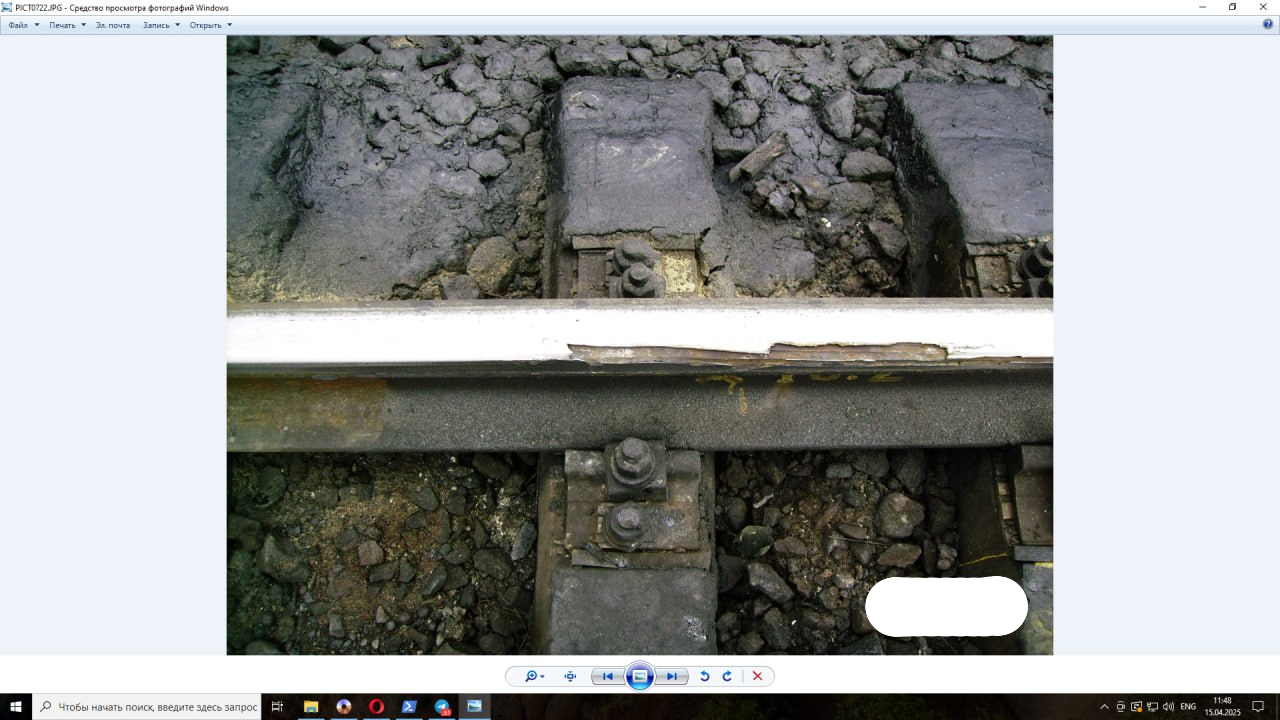Open the Открыть menu
The image size is (1280, 720).
[x=210, y=25]
